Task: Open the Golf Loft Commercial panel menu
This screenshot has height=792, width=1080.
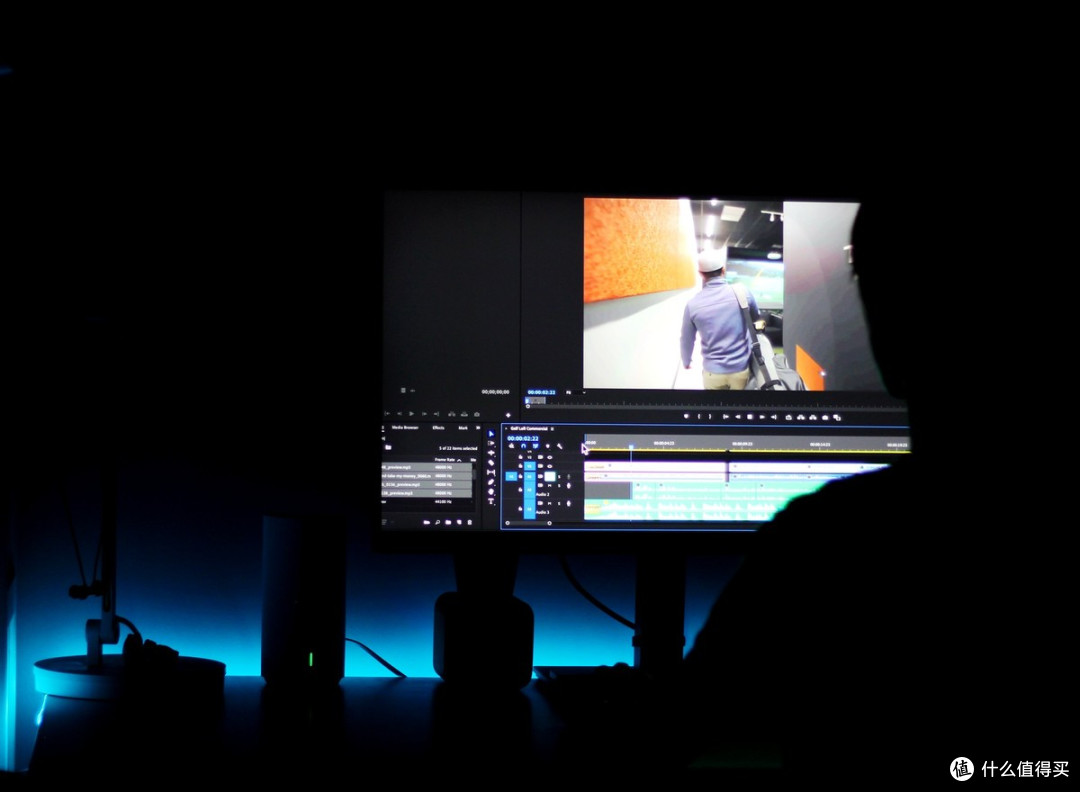Action: [552, 429]
